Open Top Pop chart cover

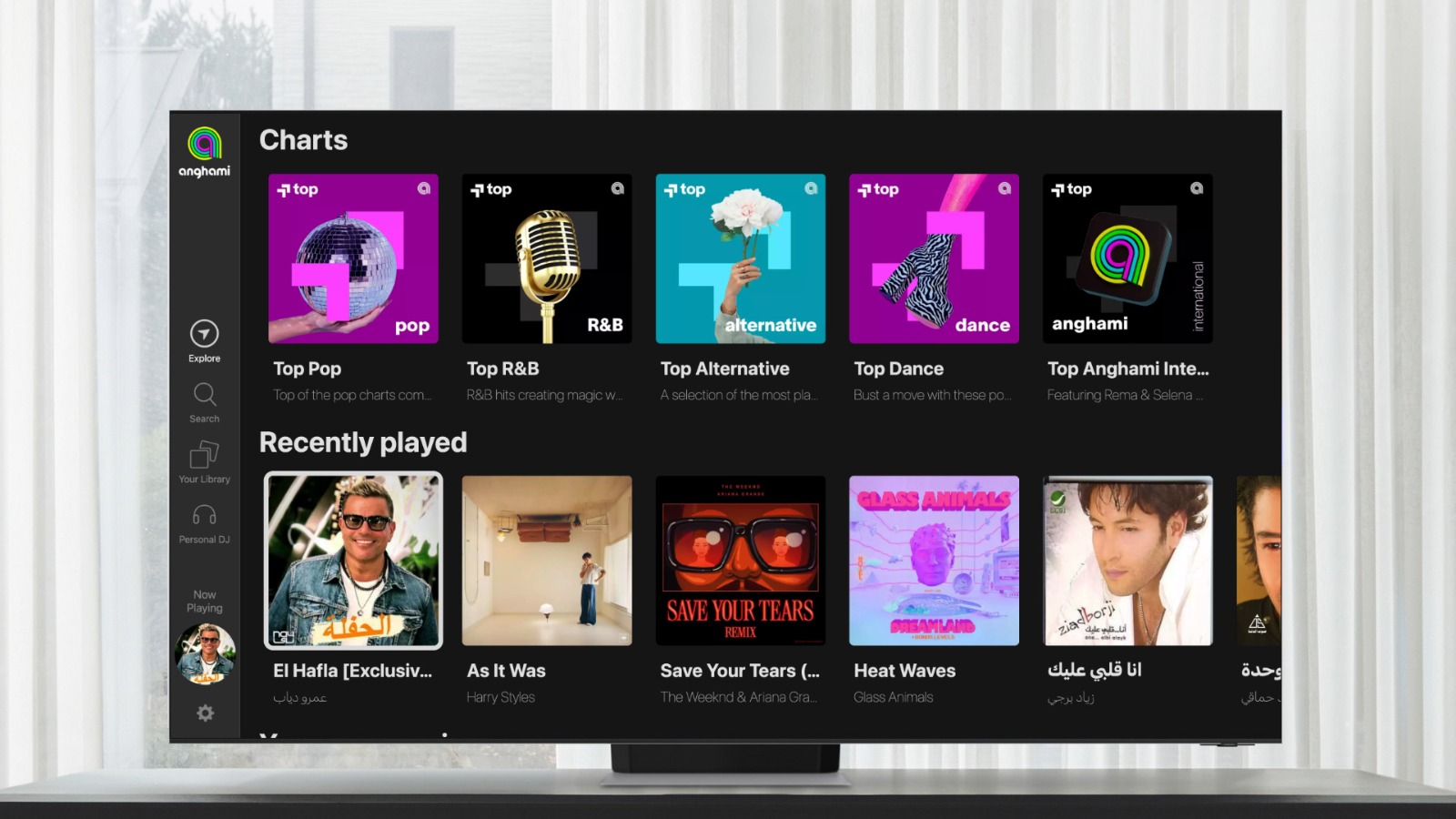click(353, 258)
